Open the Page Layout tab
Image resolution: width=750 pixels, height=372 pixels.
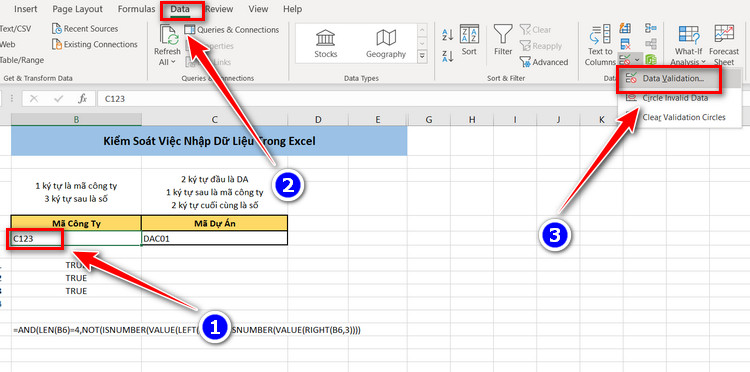point(77,9)
